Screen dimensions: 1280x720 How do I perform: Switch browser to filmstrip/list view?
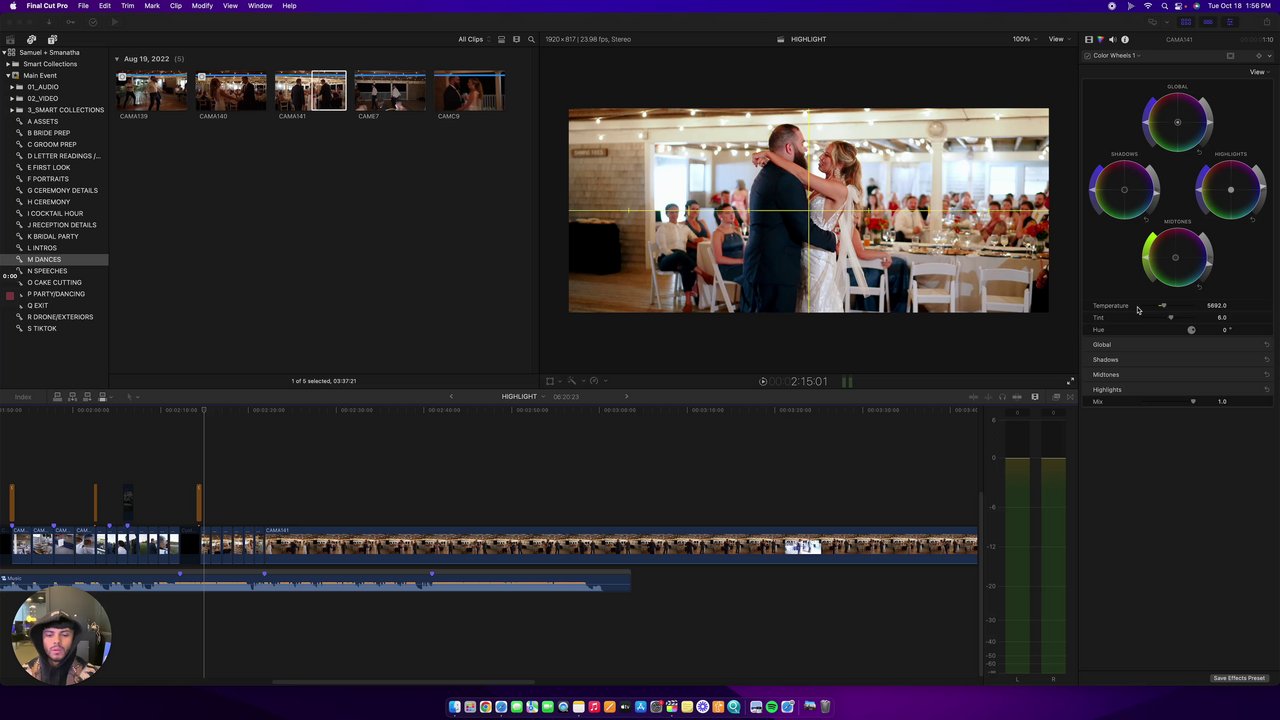[502, 39]
